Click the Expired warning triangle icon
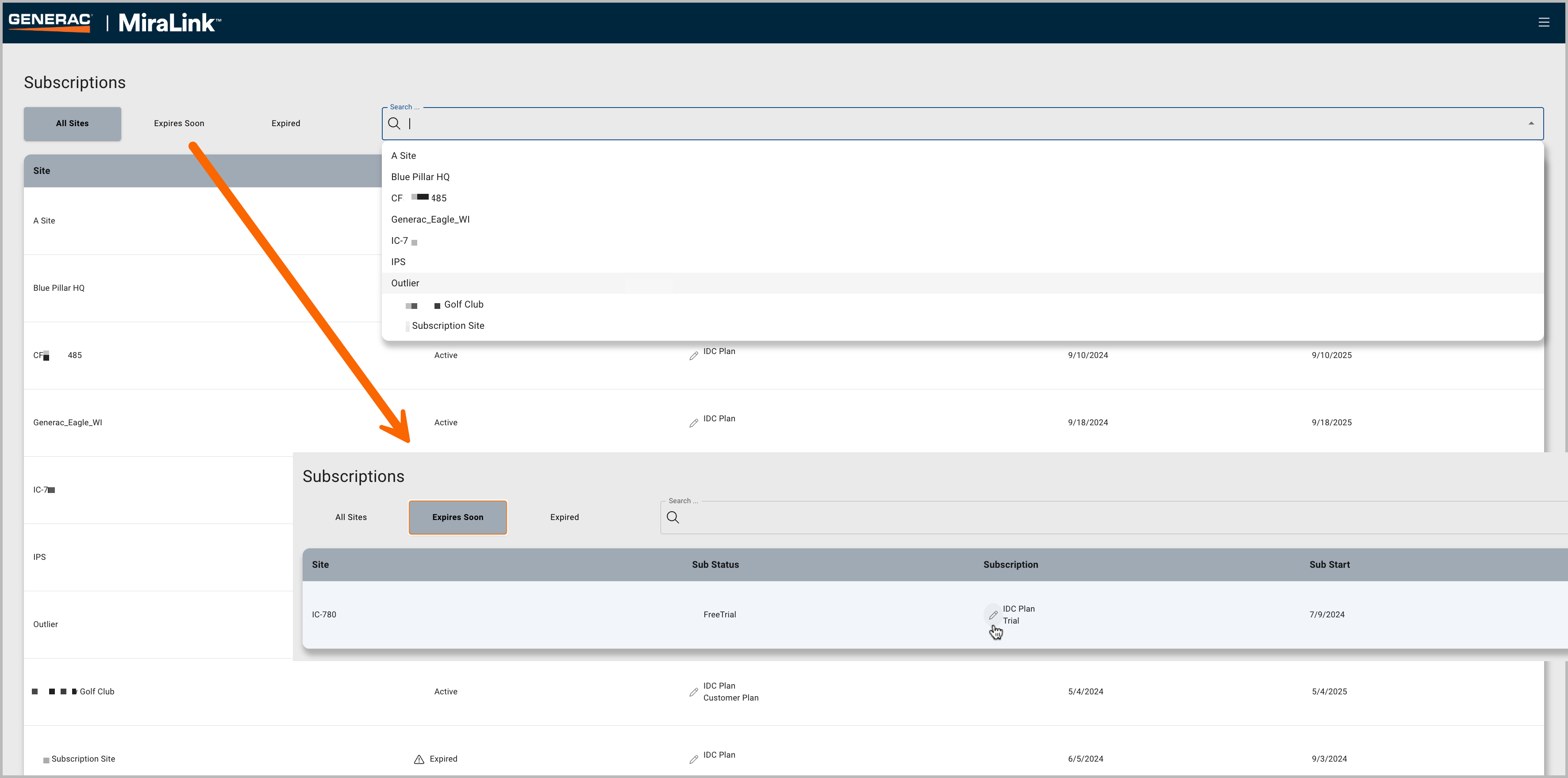The width and height of the screenshot is (1568, 778). click(419, 759)
